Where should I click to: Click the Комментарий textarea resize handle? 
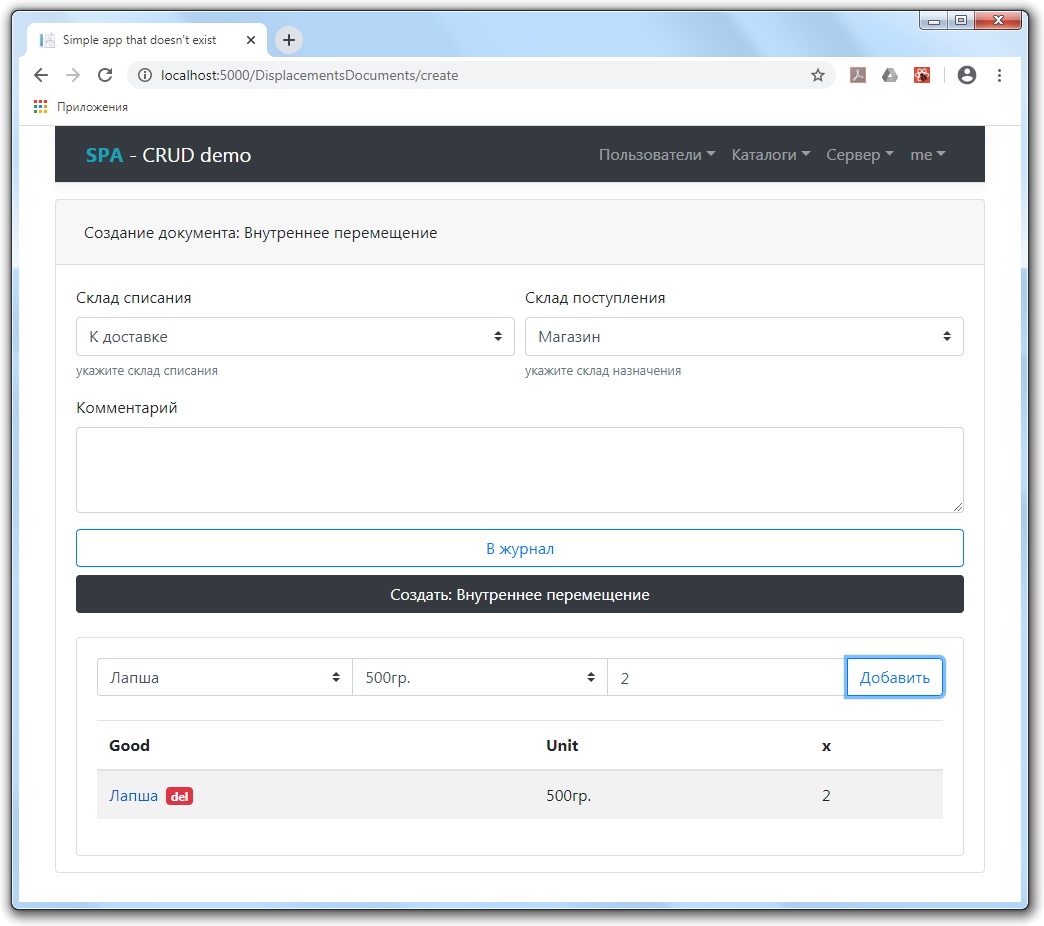point(957,507)
